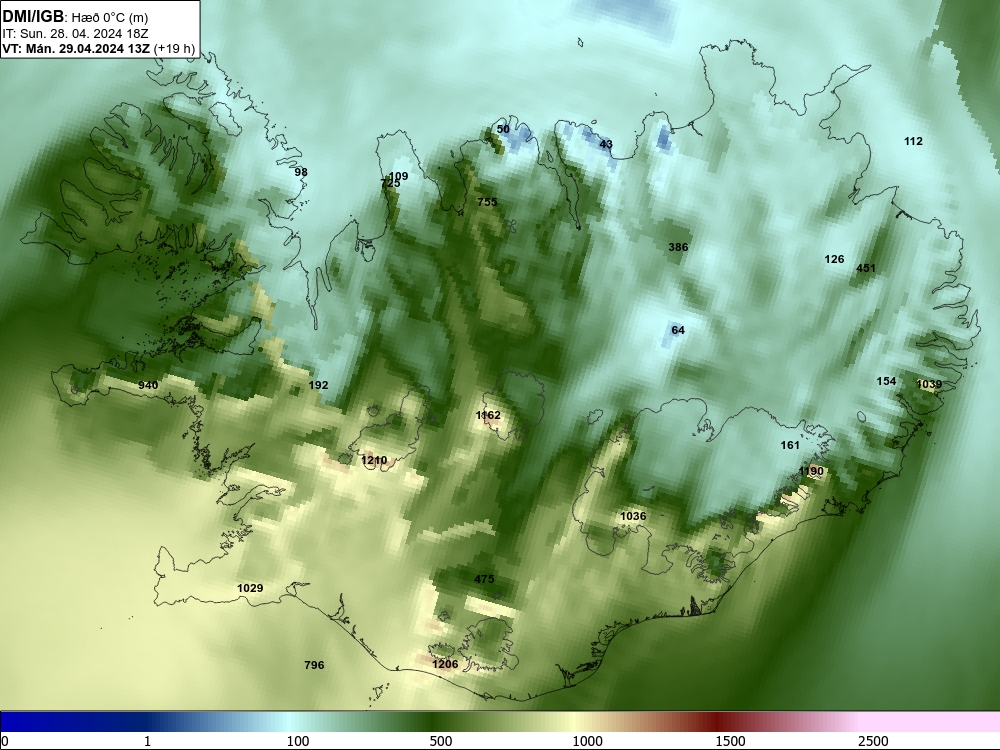Image resolution: width=1000 pixels, height=750 pixels.
Task: Click the map value 1190
Action: 811,471
